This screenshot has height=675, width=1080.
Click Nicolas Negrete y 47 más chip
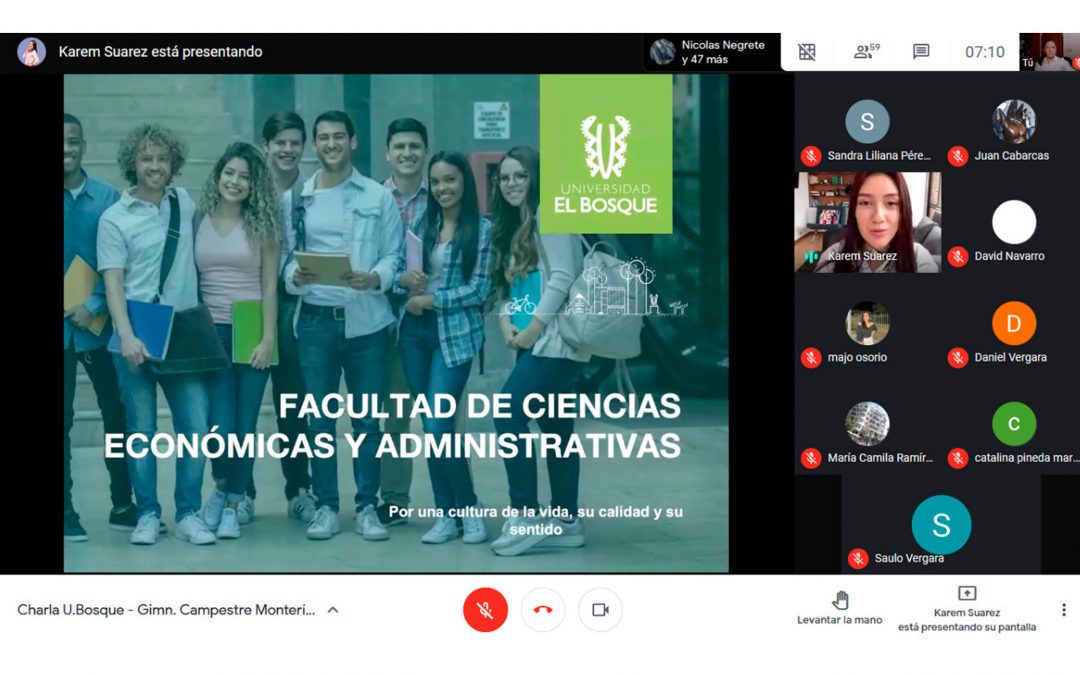(712, 52)
